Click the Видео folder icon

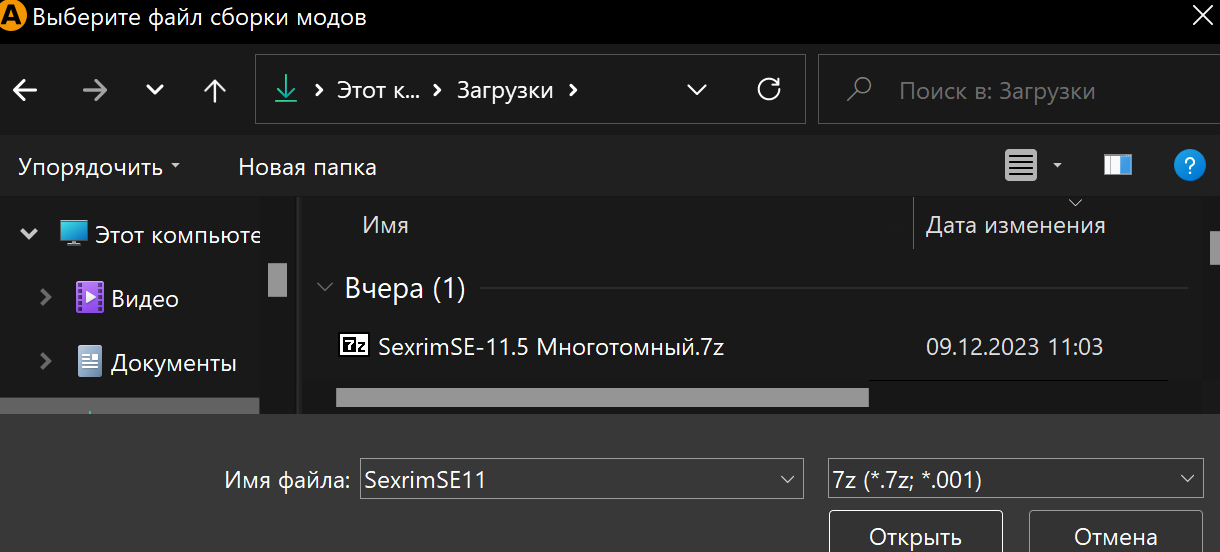tap(90, 298)
